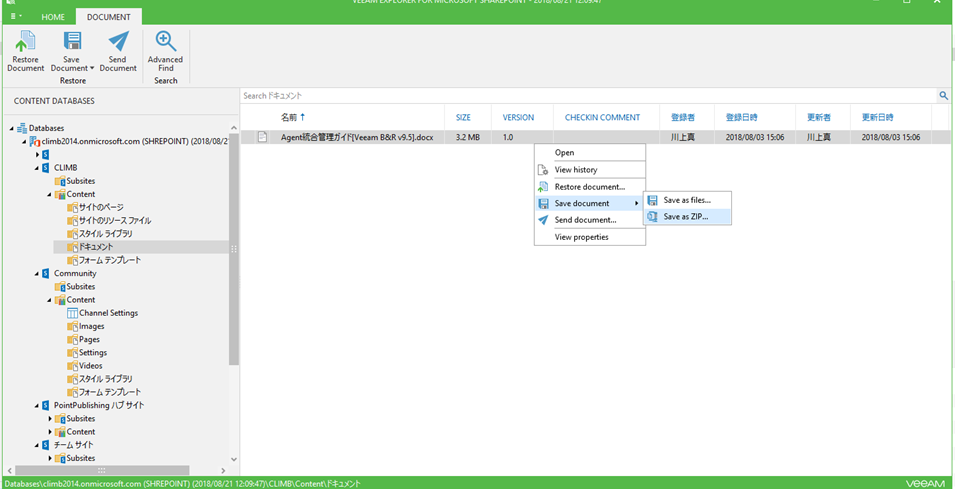Viewport: 955px width, 489px height.
Task: Click the Save as files disk icon
Action: point(653,200)
